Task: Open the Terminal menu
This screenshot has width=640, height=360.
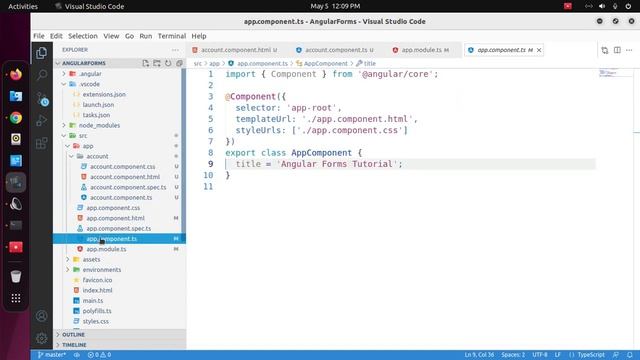Action: tap(172, 36)
